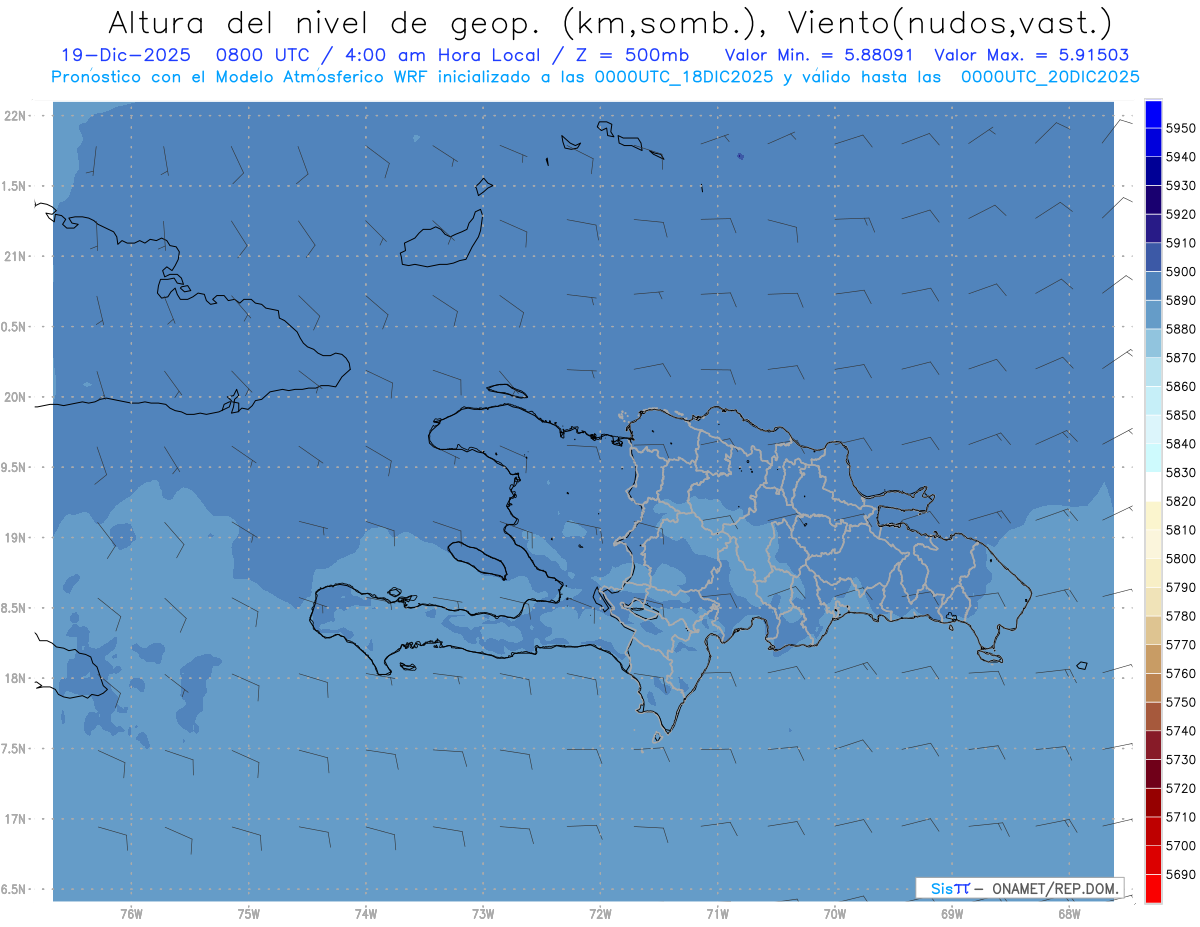Click the map title 'Altura del nivel de geop.'

pos(327,22)
